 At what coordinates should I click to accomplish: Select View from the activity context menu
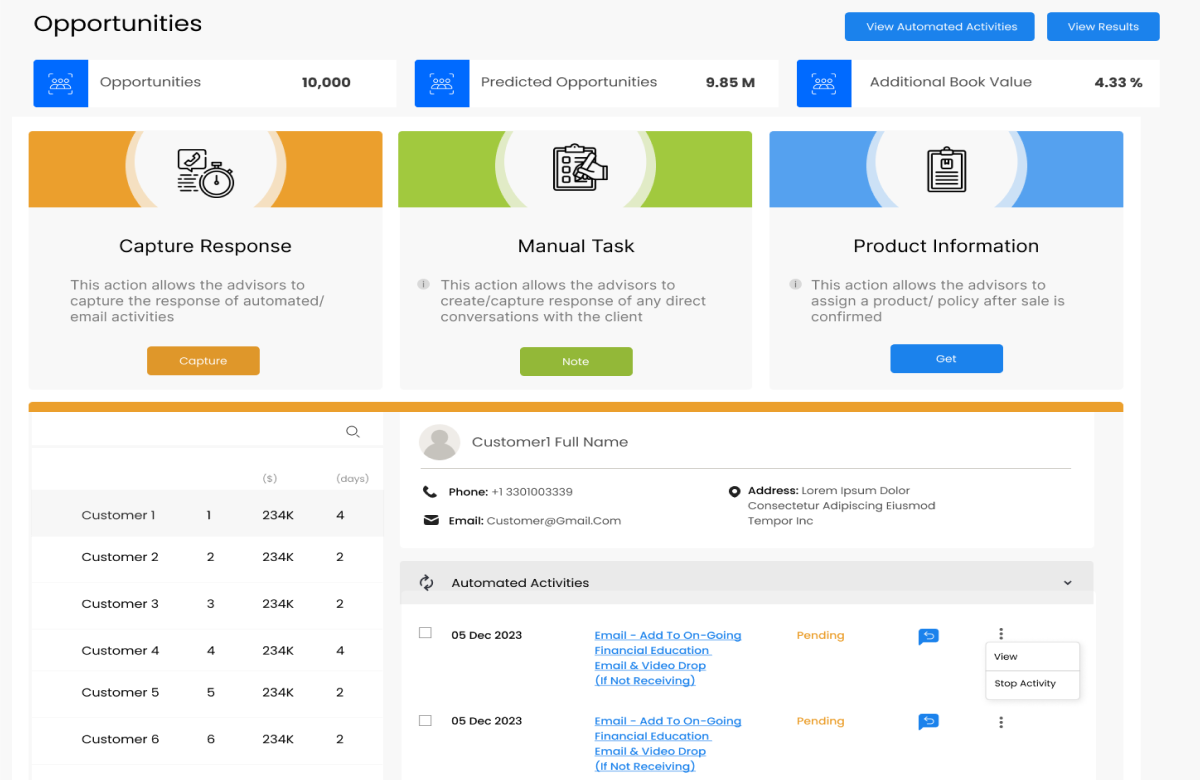tap(1006, 657)
